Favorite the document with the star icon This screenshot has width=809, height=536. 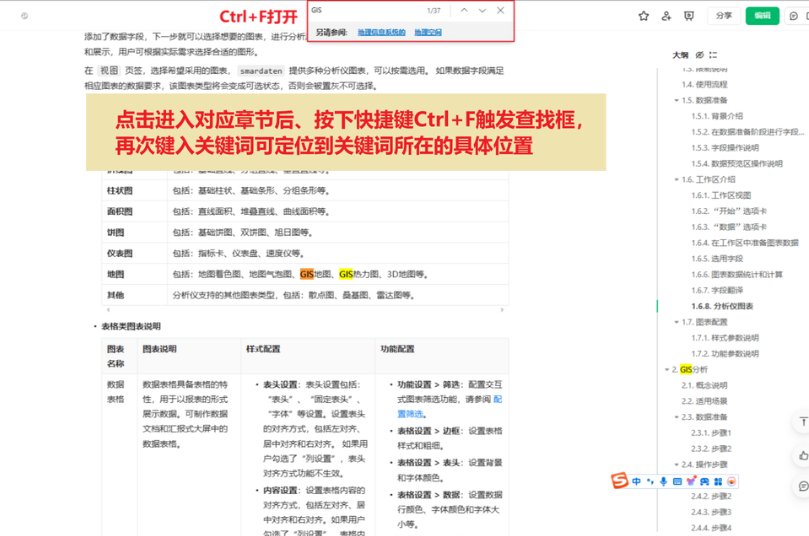pos(643,16)
